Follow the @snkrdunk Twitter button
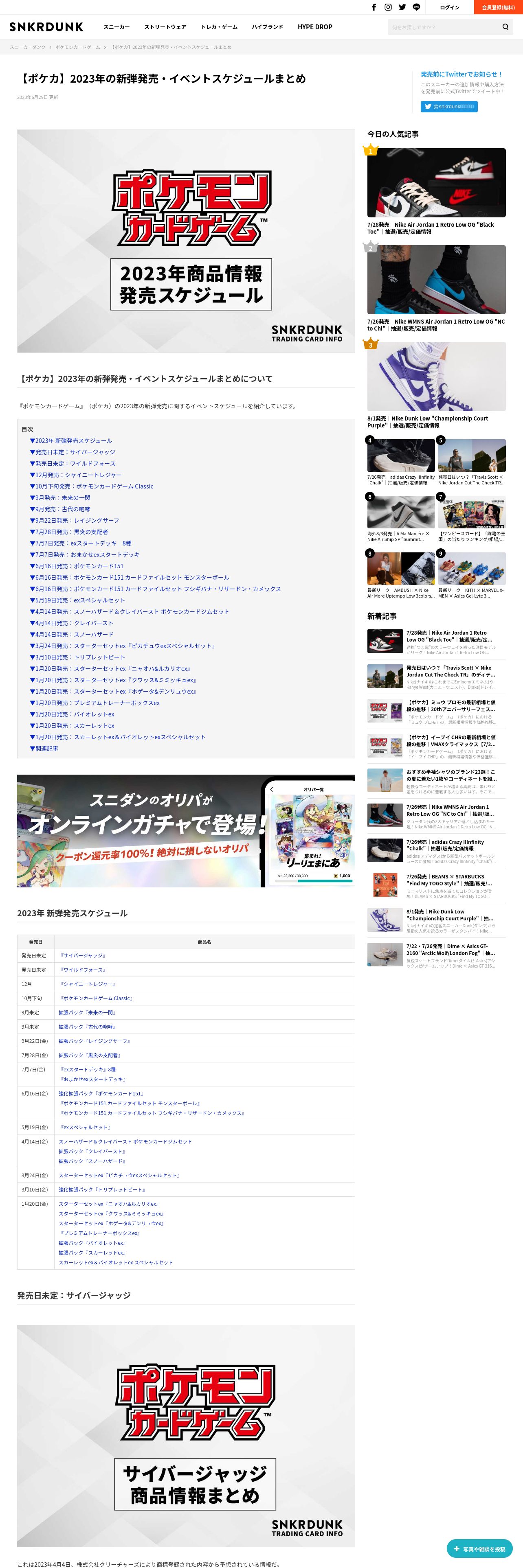 449,107
